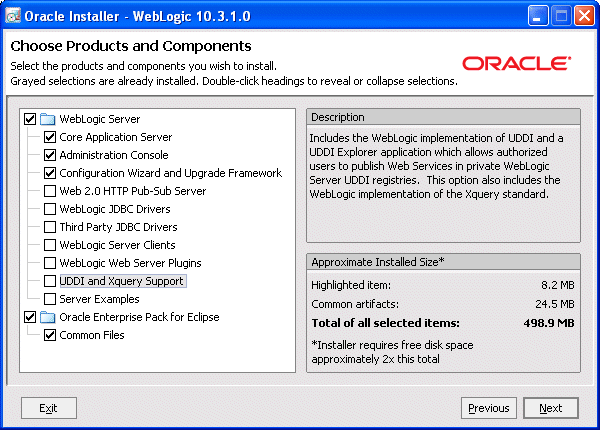Select Web 2.0 HTTP Pub-Sub Server label
Image resolution: width=600 pixels, height=430 pixels.
[x=132, y=191]
